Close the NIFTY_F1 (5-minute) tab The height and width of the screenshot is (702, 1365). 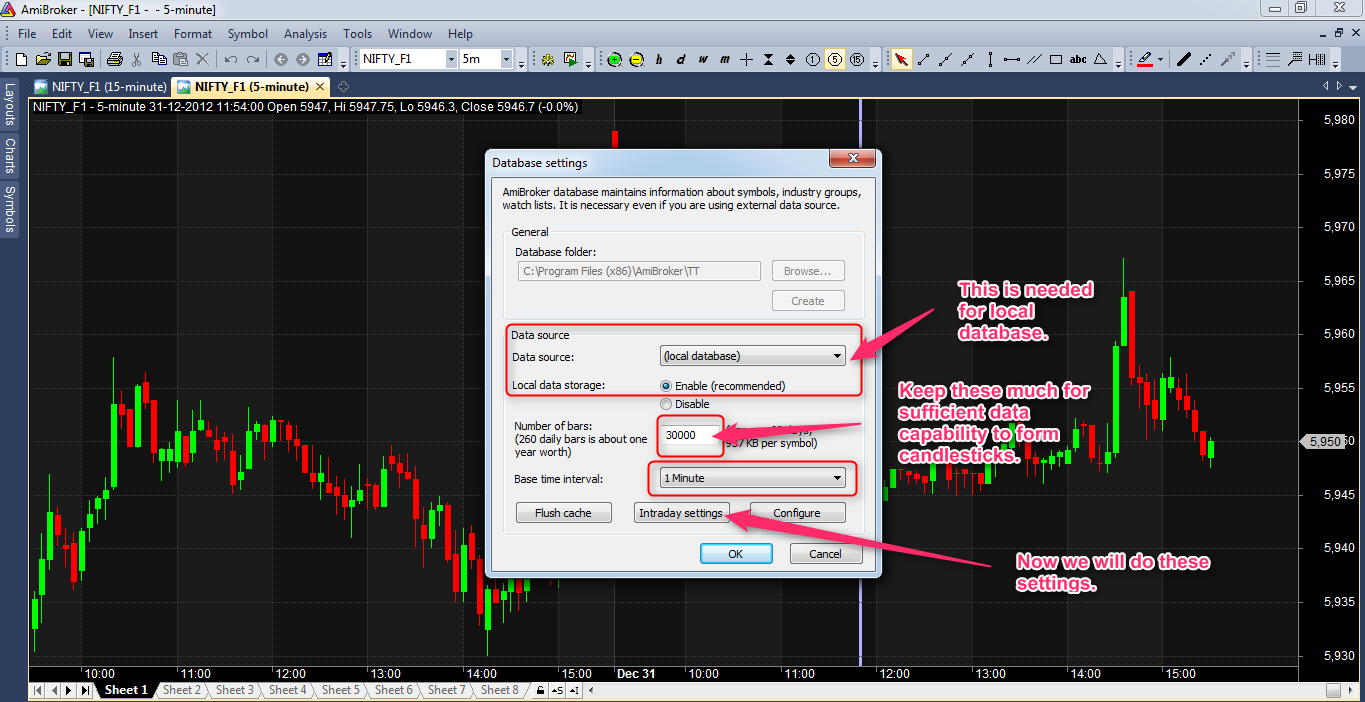[x=320, y=87]
